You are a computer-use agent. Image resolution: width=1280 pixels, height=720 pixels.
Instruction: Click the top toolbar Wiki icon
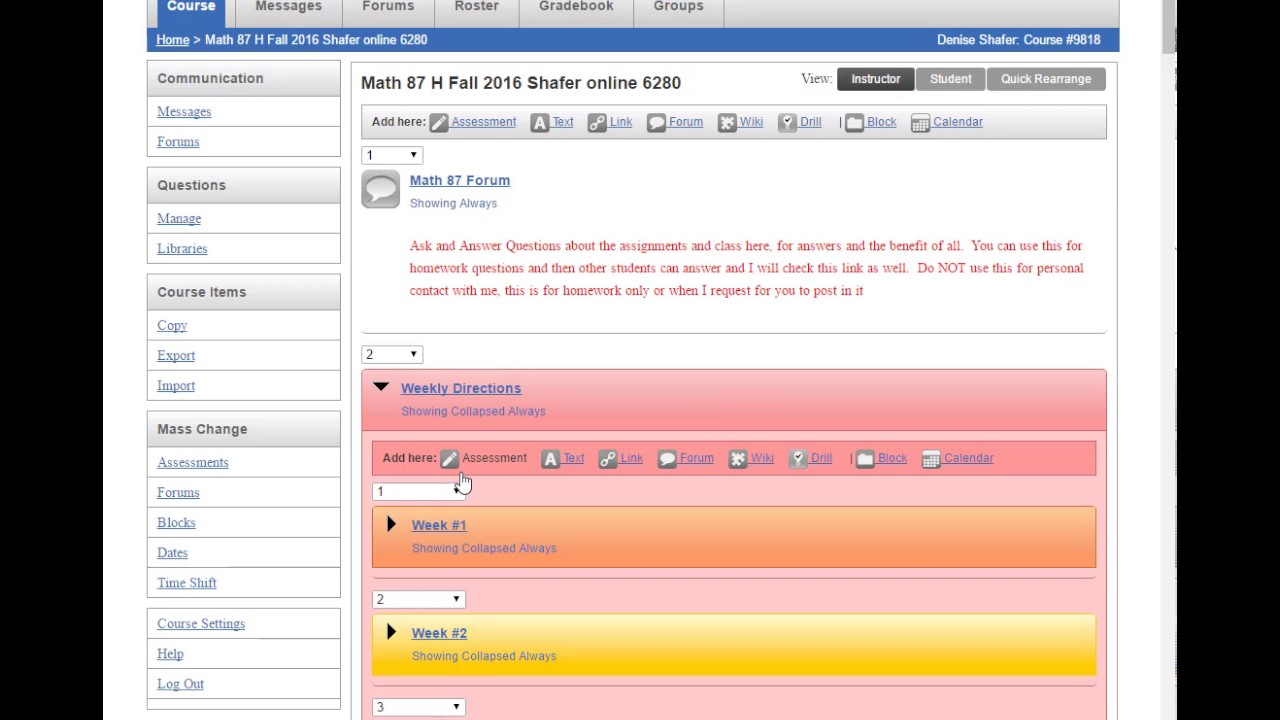727,123
